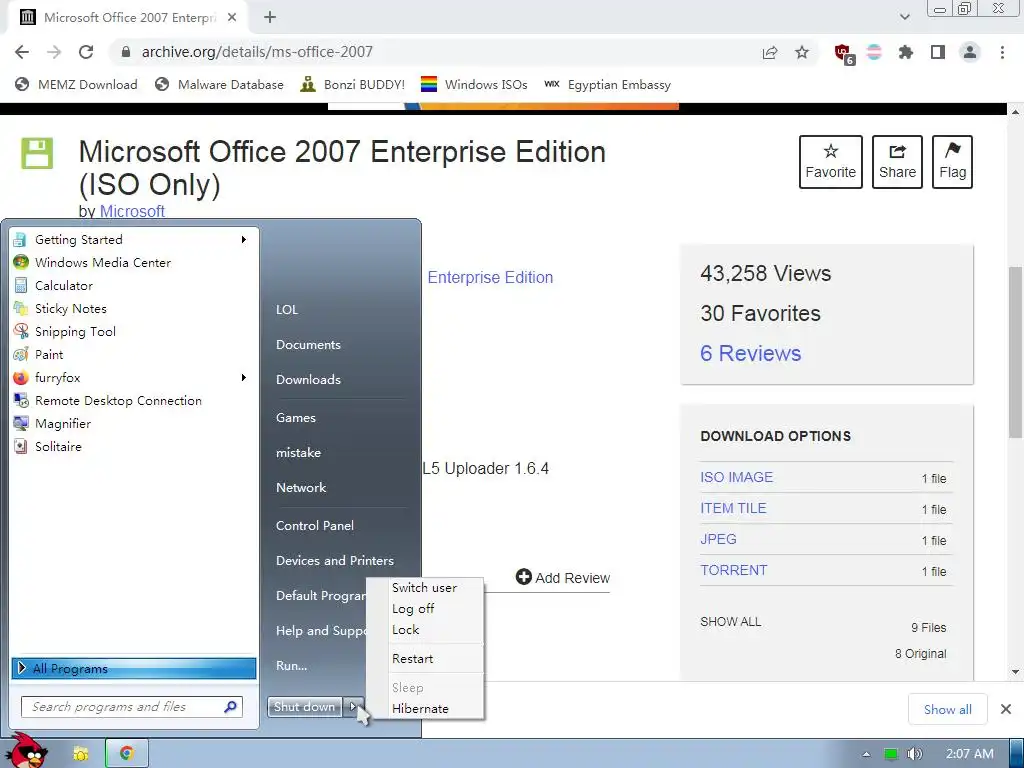Open the Chrome profile avatar
1024x768 pixels.
[x=970, y=52]
